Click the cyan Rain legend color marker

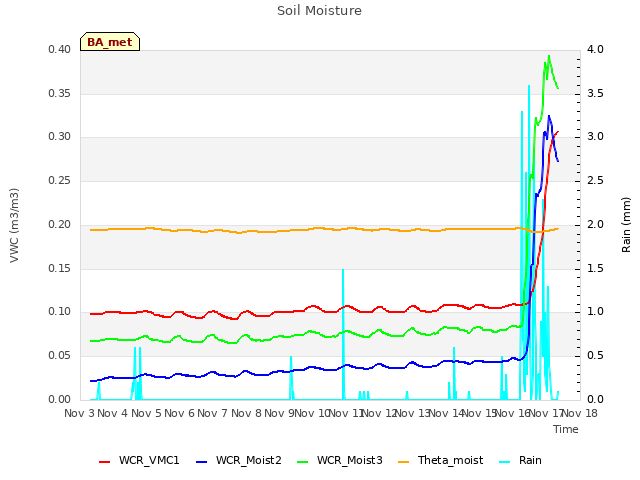(505, 462)
